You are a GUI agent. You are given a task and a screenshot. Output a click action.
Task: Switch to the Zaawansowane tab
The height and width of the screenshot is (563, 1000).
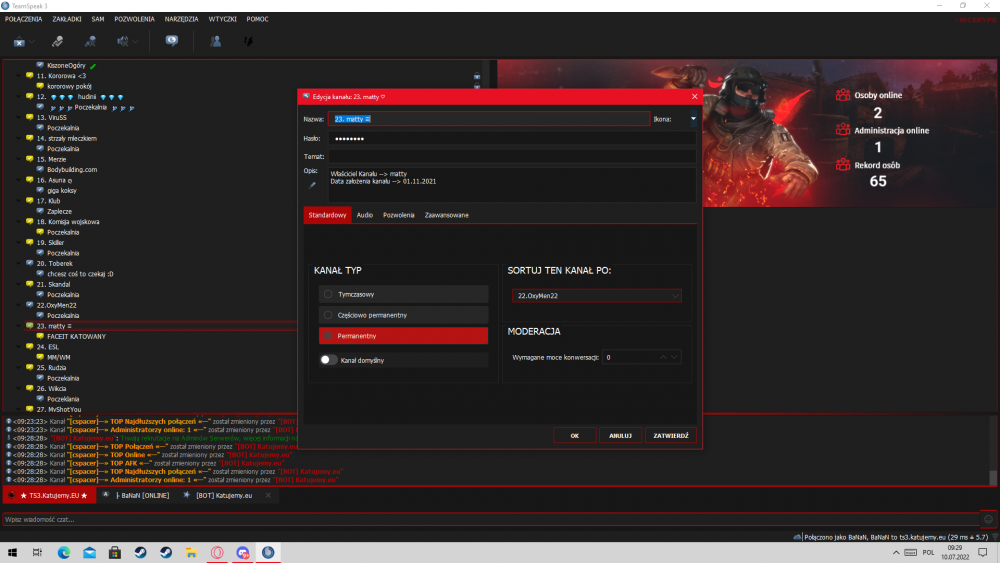[446, 215]
